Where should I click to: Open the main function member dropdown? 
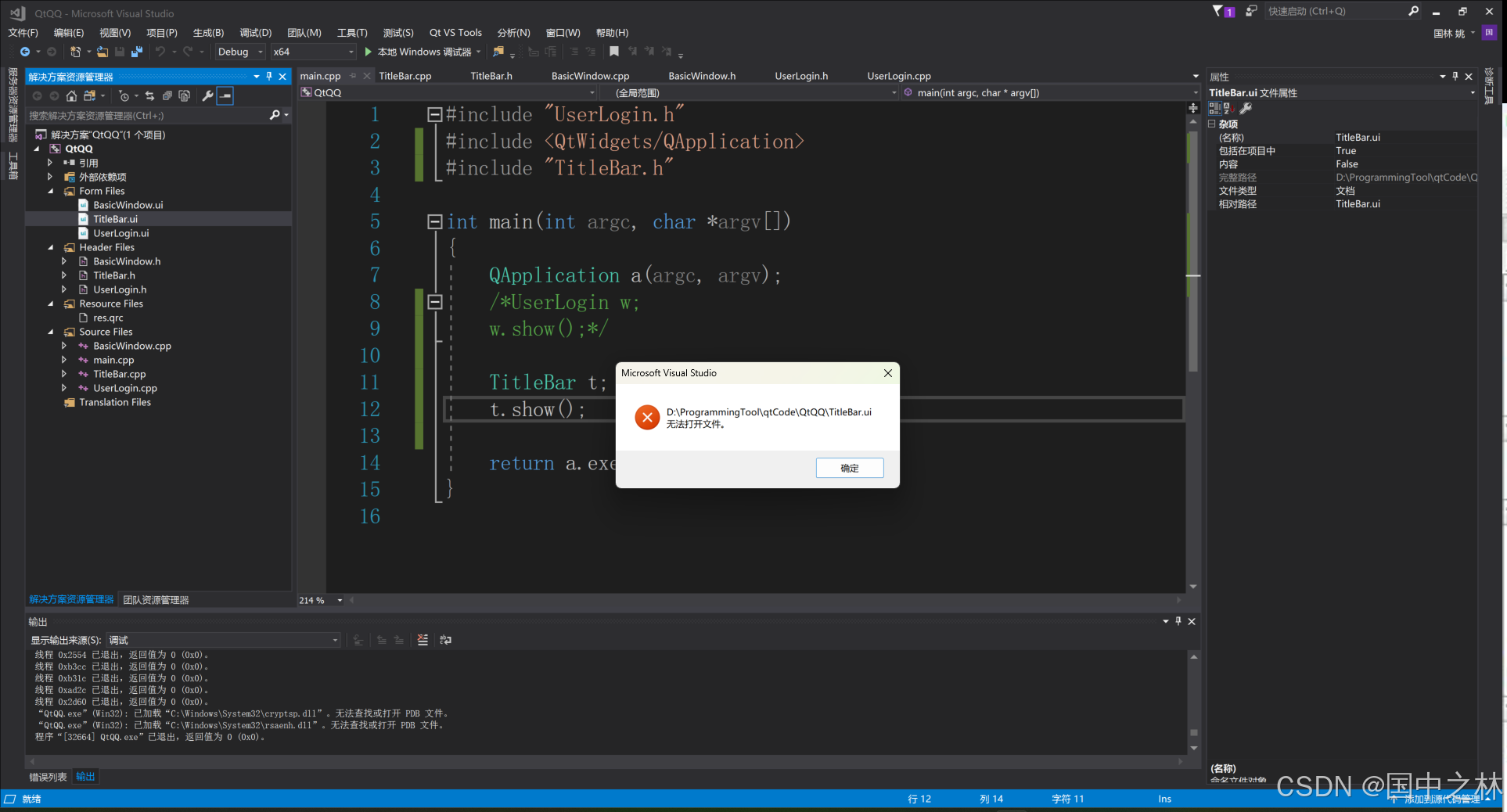(x=1050, y=92)
